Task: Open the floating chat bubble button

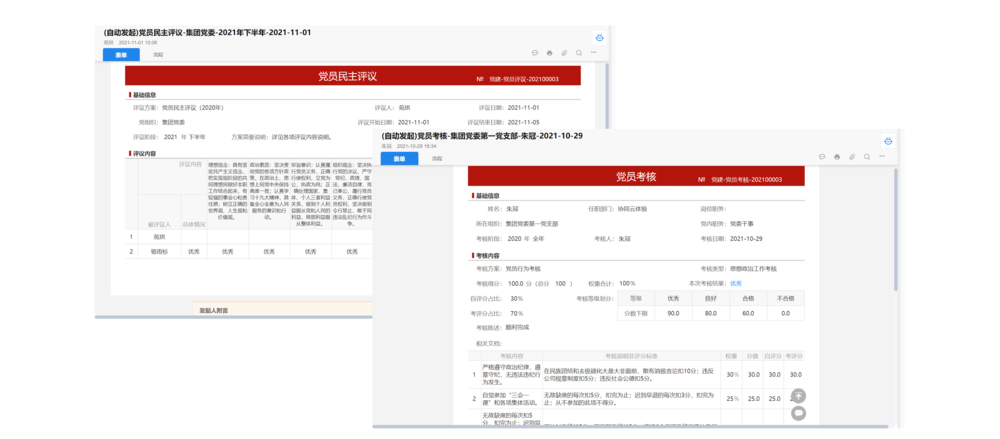Action: pos(798,413)
